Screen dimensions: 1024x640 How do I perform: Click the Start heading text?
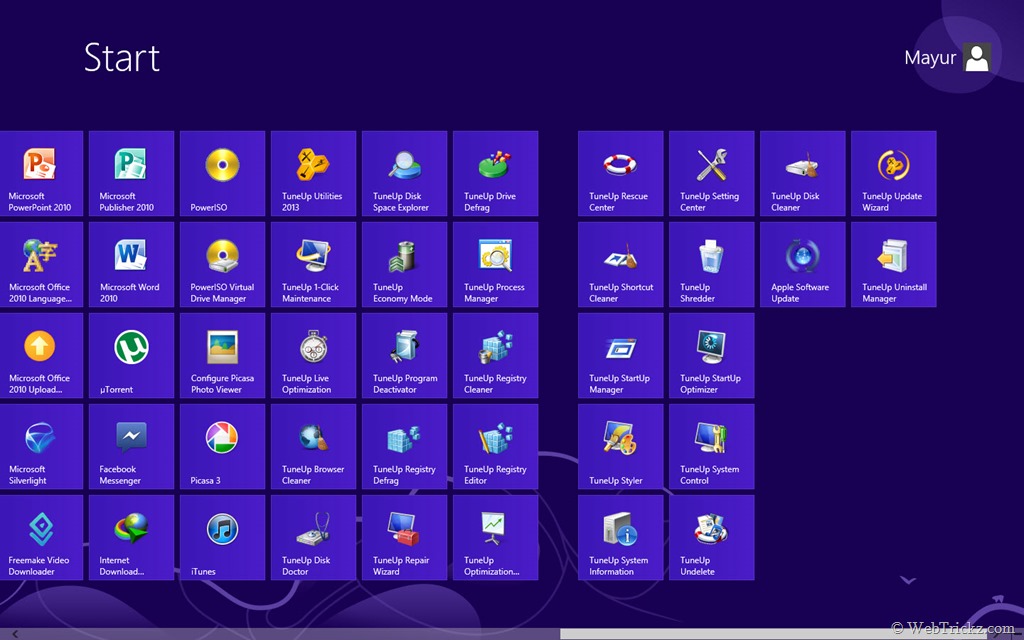tap(122, 57)
